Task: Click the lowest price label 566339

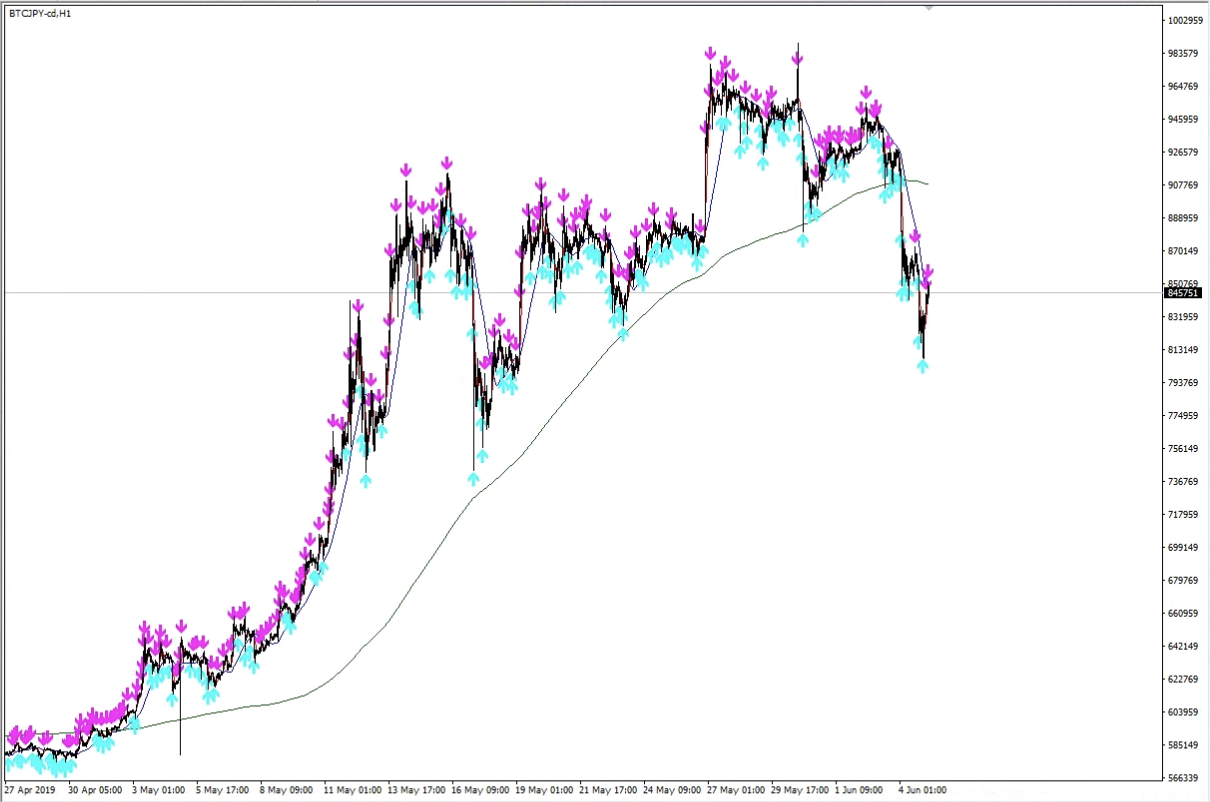Action: (1184, 780)
